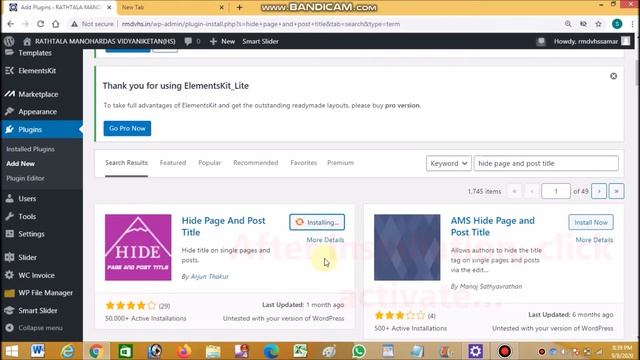Switch to Recommended tab
This screenshot has height=360, width=640.
tap(256, 163)
